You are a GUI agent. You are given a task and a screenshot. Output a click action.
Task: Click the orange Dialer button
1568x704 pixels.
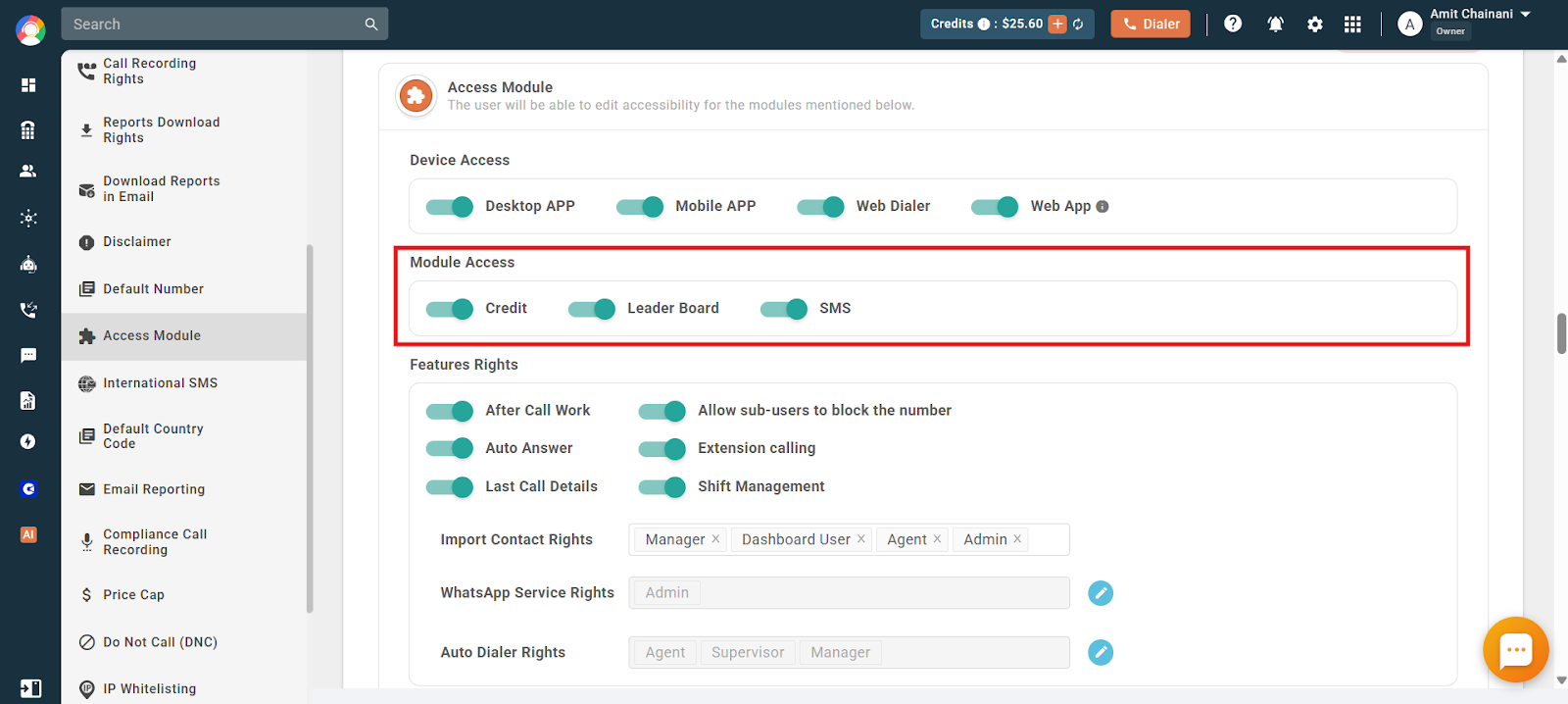(x=1151, y=25)
